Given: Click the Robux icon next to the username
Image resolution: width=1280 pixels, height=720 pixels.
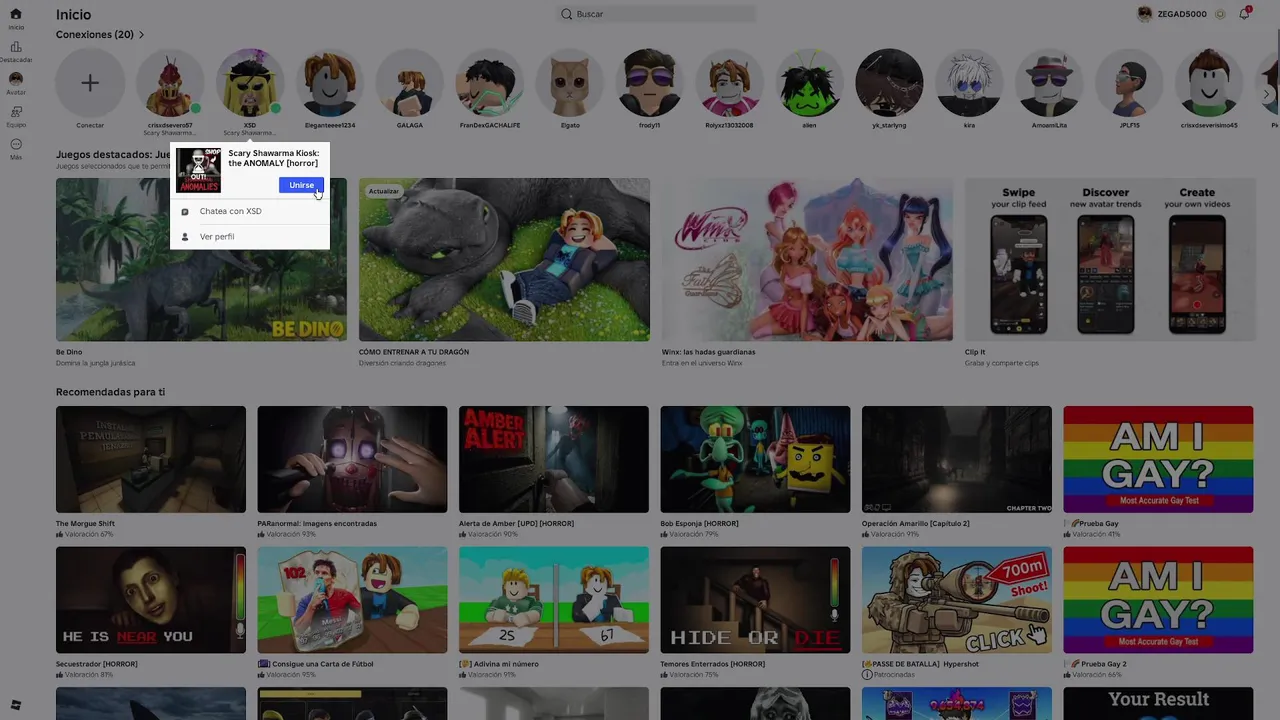Looking at the screenshot, I should [1220, 14].
